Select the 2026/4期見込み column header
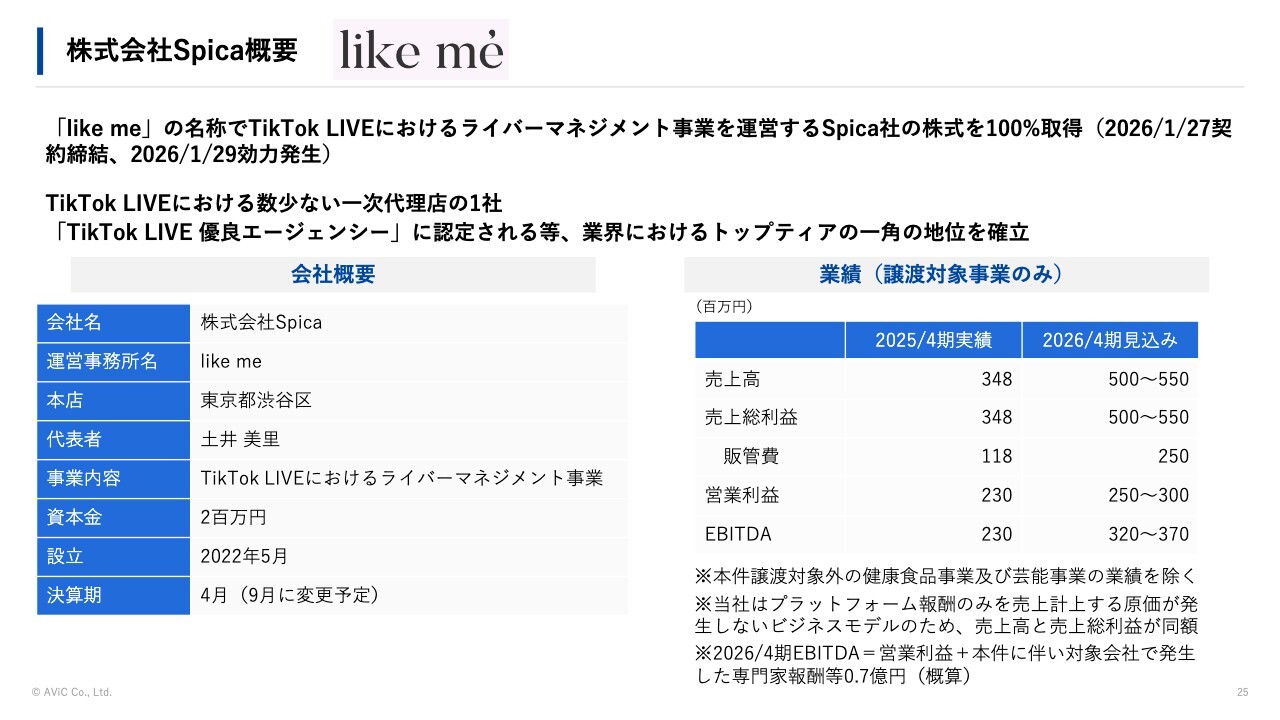1280x720 pixels. [1109, 341]
